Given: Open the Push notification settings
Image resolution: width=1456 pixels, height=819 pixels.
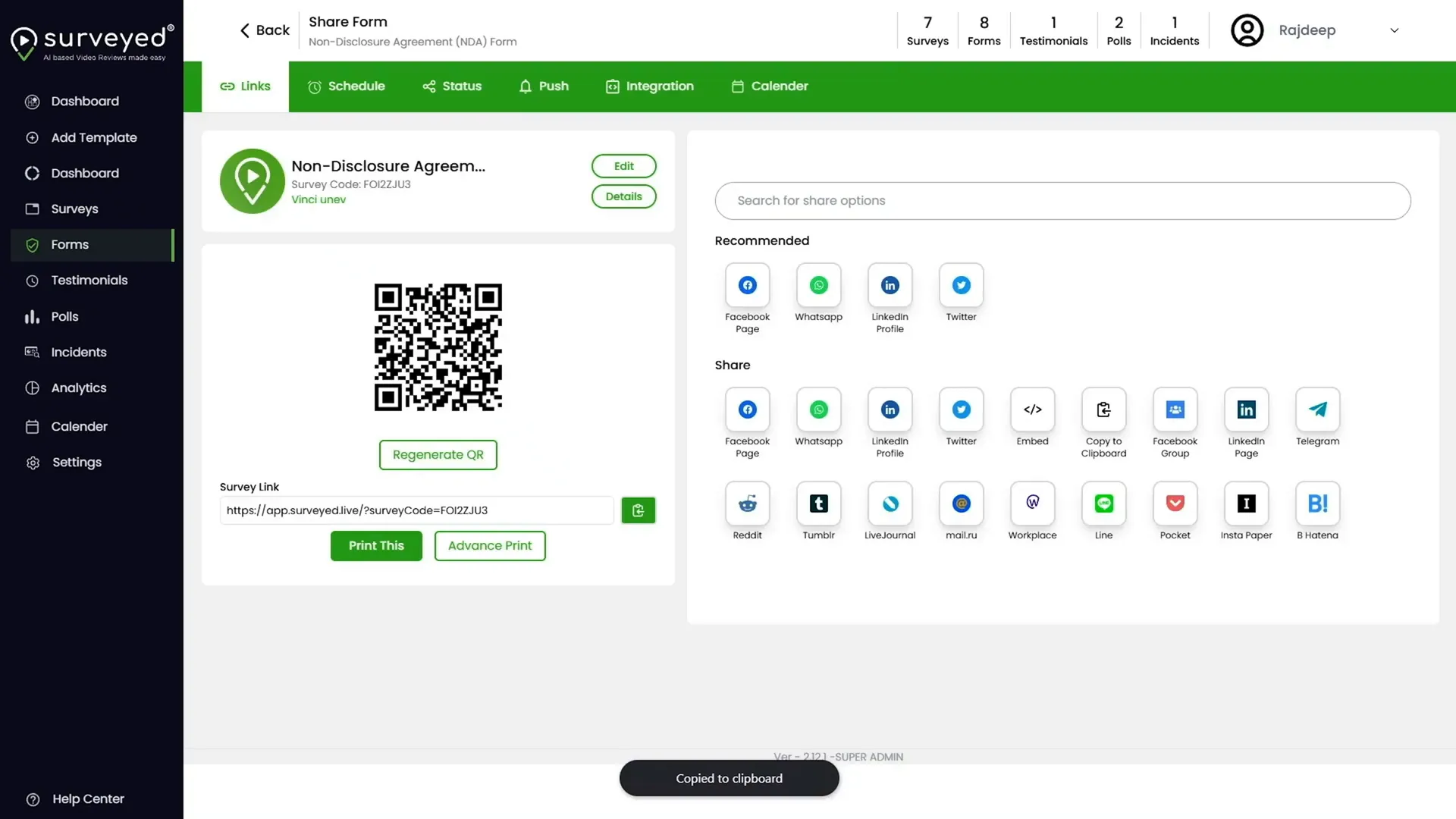Looking at the screenshot, I should point(544,86).
